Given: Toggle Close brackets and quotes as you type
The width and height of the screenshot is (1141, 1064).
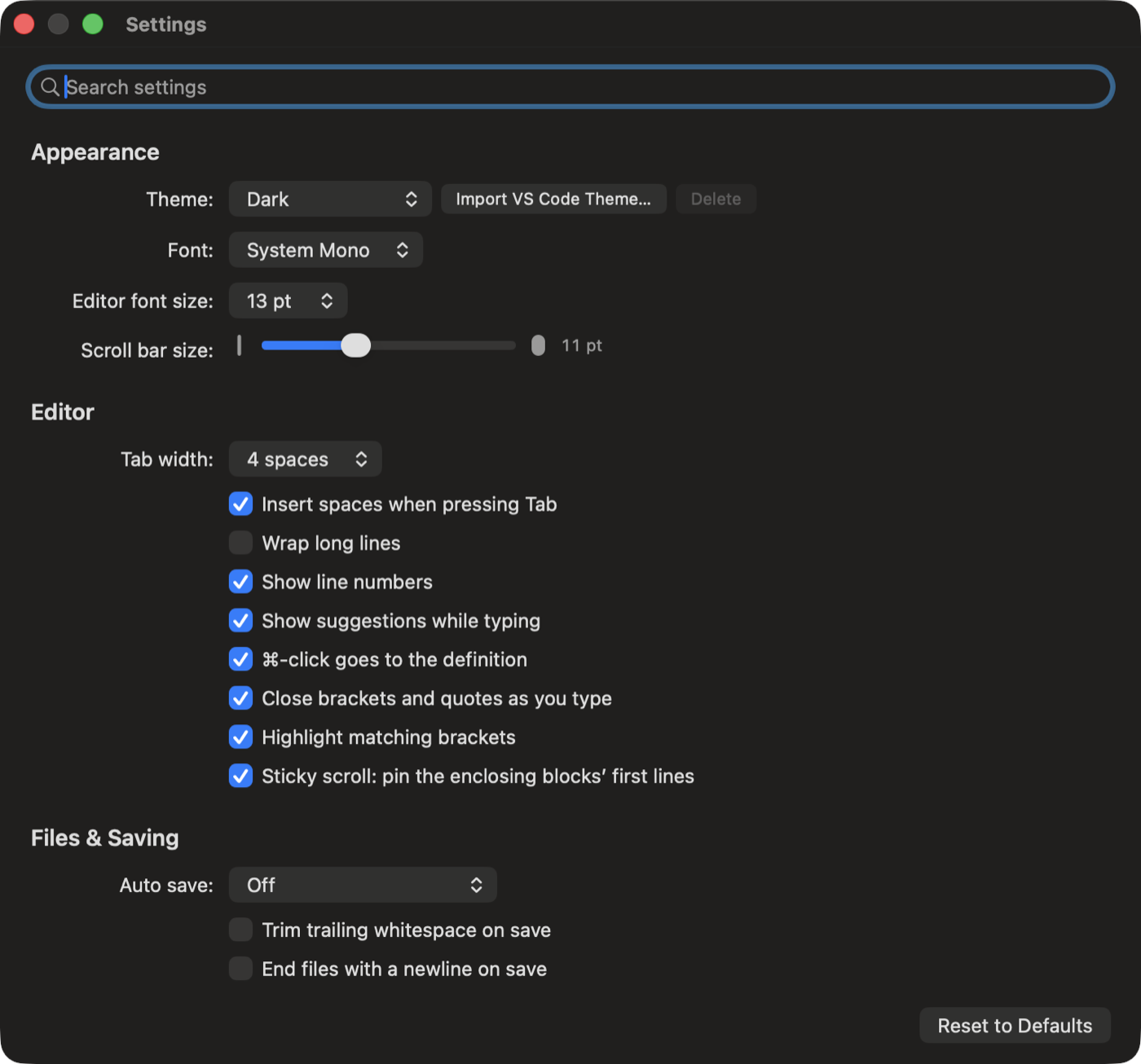Looking at the screenshot, I should pyautogui.click(x=240, y=698).
